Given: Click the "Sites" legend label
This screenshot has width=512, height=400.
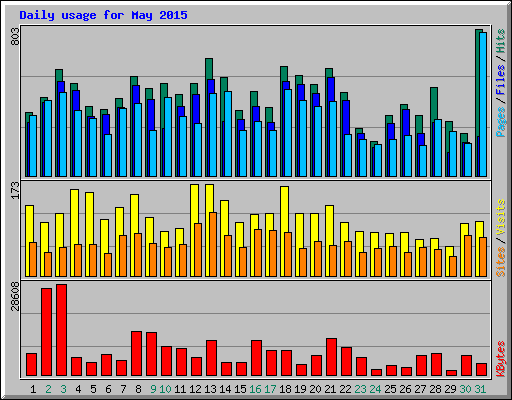Looking at the screenshot, I should 501,262.
